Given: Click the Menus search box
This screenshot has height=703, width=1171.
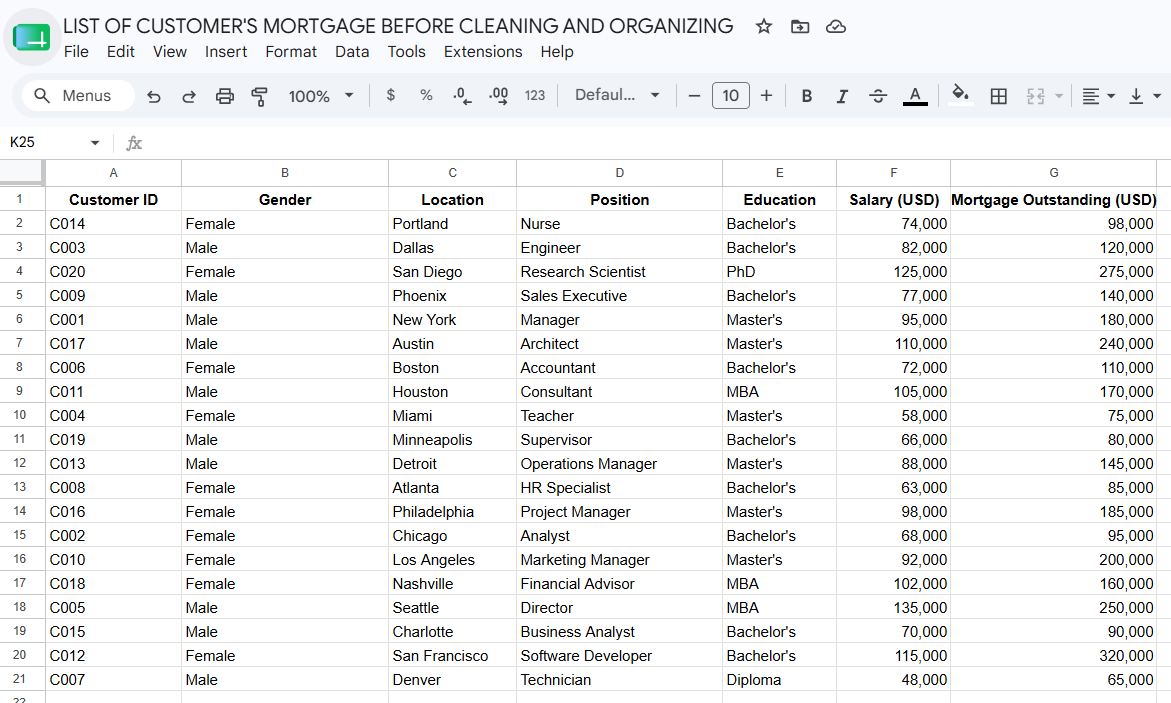Looking at the screenshot, I should click(78, 96).
